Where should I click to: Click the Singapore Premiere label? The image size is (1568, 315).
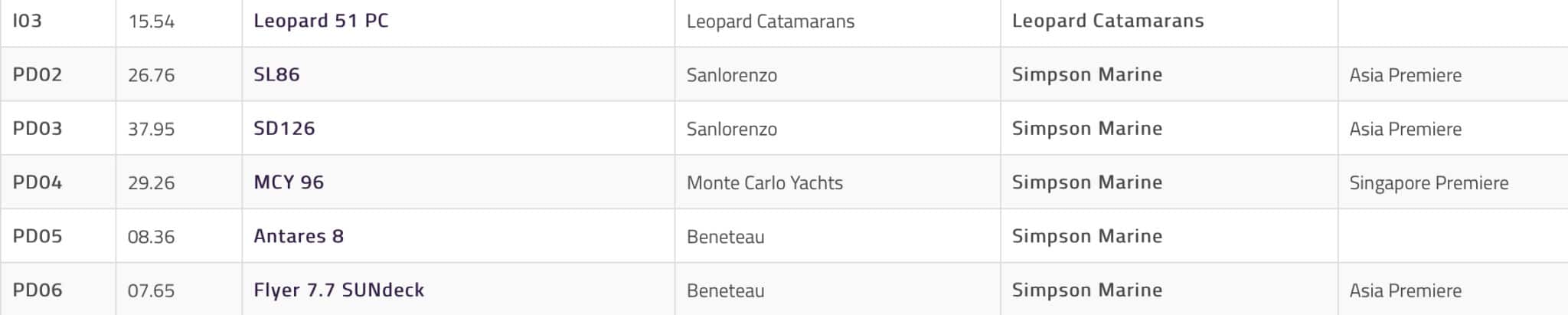tap(1429, 182)
